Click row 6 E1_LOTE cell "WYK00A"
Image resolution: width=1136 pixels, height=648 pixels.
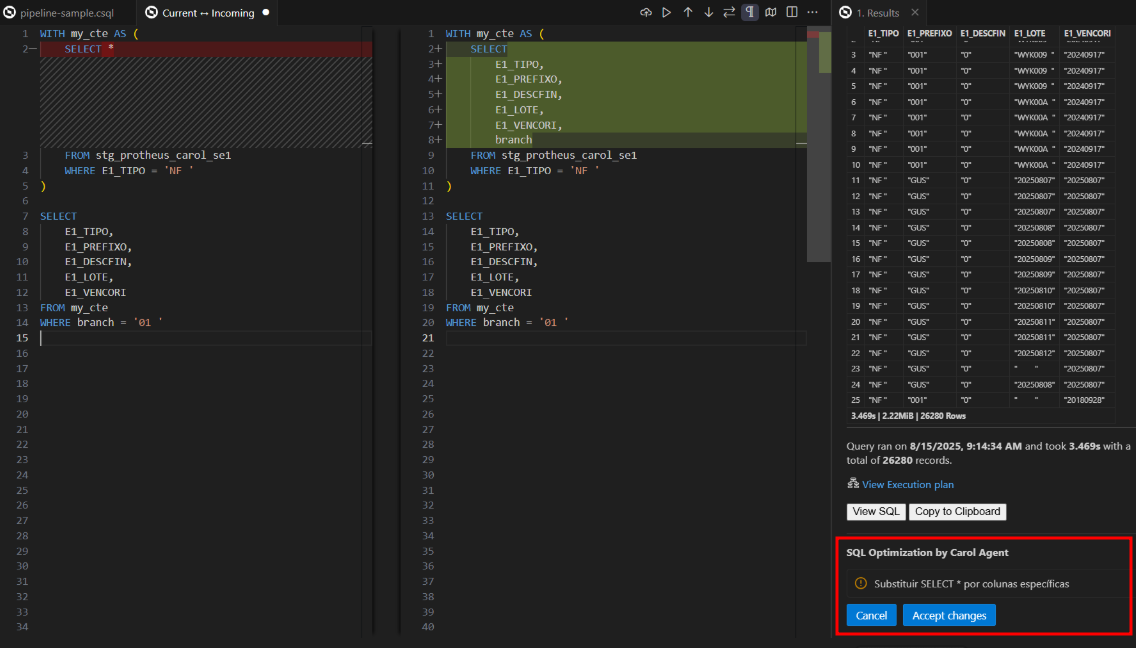(x=1034, y=102)
